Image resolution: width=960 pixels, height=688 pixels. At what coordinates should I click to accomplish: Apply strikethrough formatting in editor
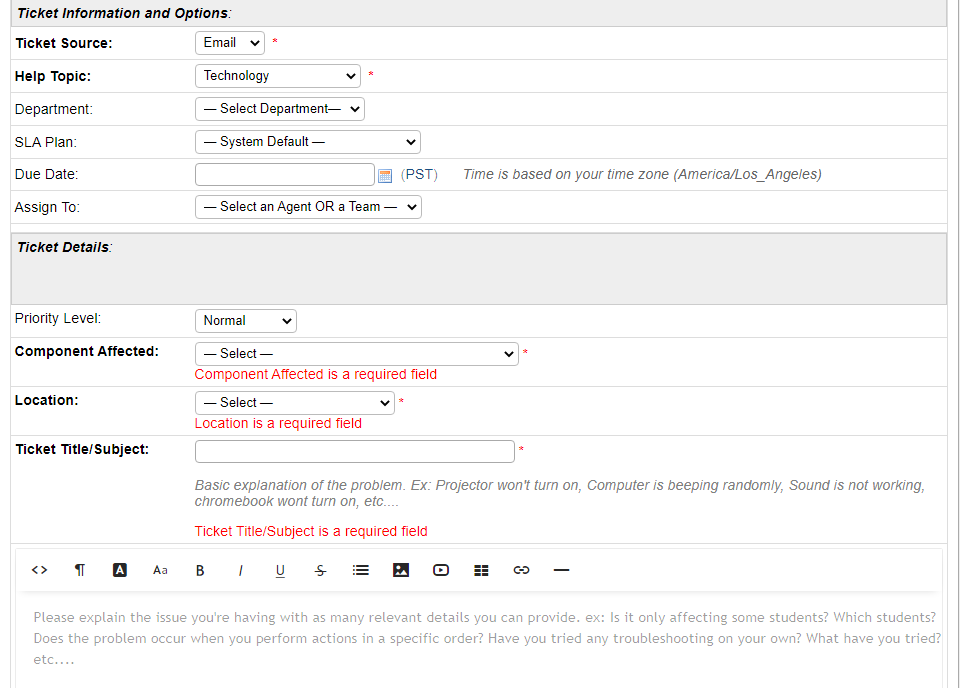pos(320,570)
